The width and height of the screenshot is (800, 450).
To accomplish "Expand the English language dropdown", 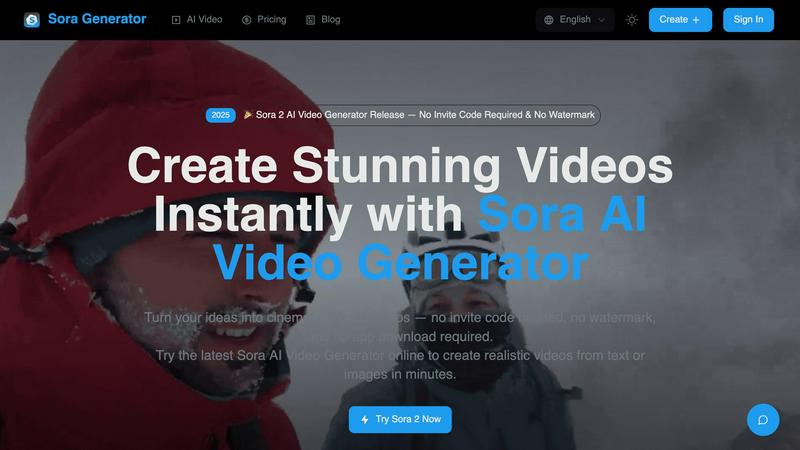I will (575, 20).
